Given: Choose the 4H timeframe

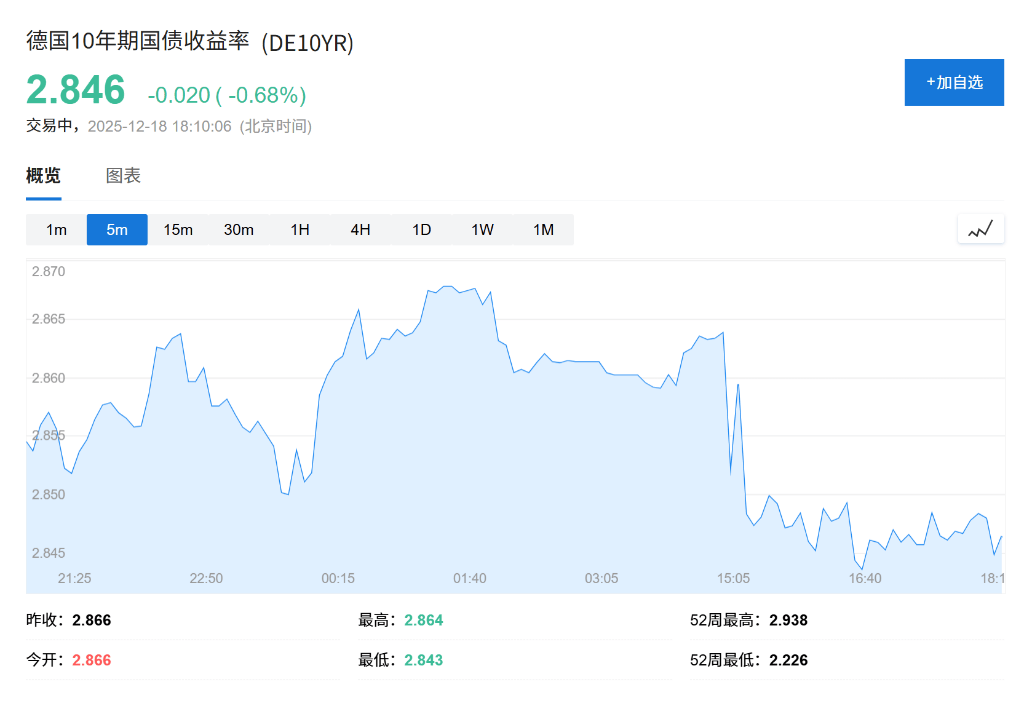Looking at the screenshot, I should [x=361, y=230].
